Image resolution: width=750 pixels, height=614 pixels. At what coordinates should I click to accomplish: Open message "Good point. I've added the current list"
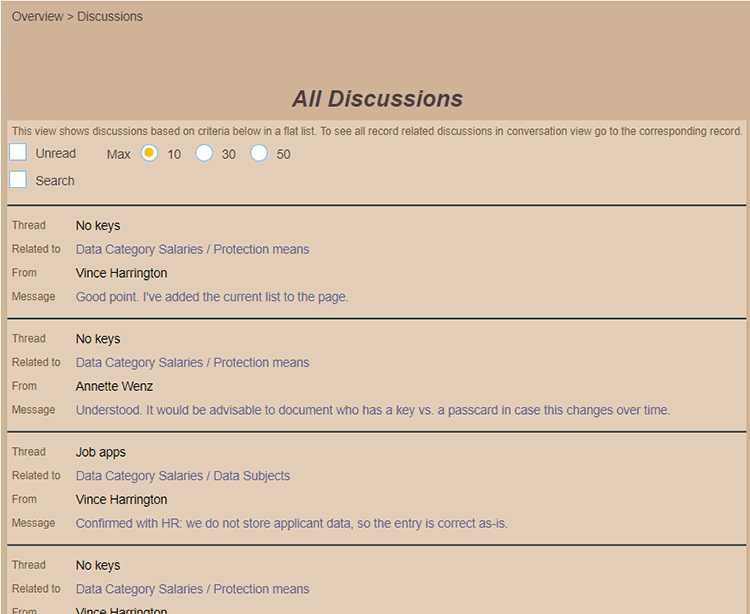212,297
